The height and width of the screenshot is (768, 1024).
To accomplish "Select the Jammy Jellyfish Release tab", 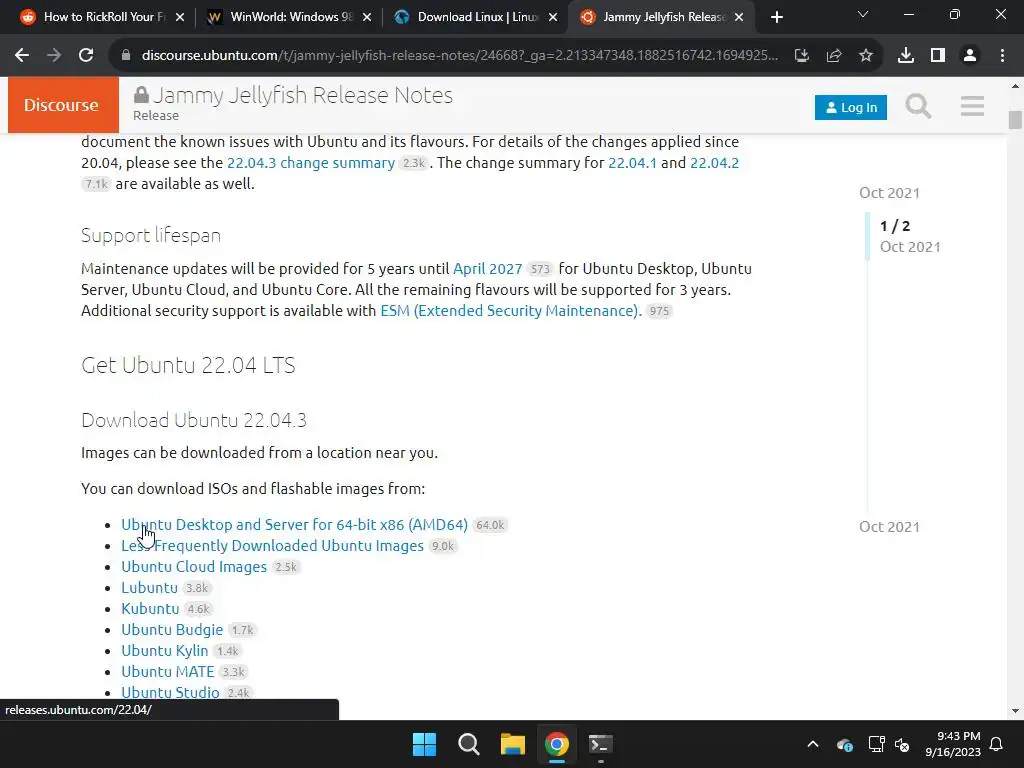I will click(x=660, y=17).
